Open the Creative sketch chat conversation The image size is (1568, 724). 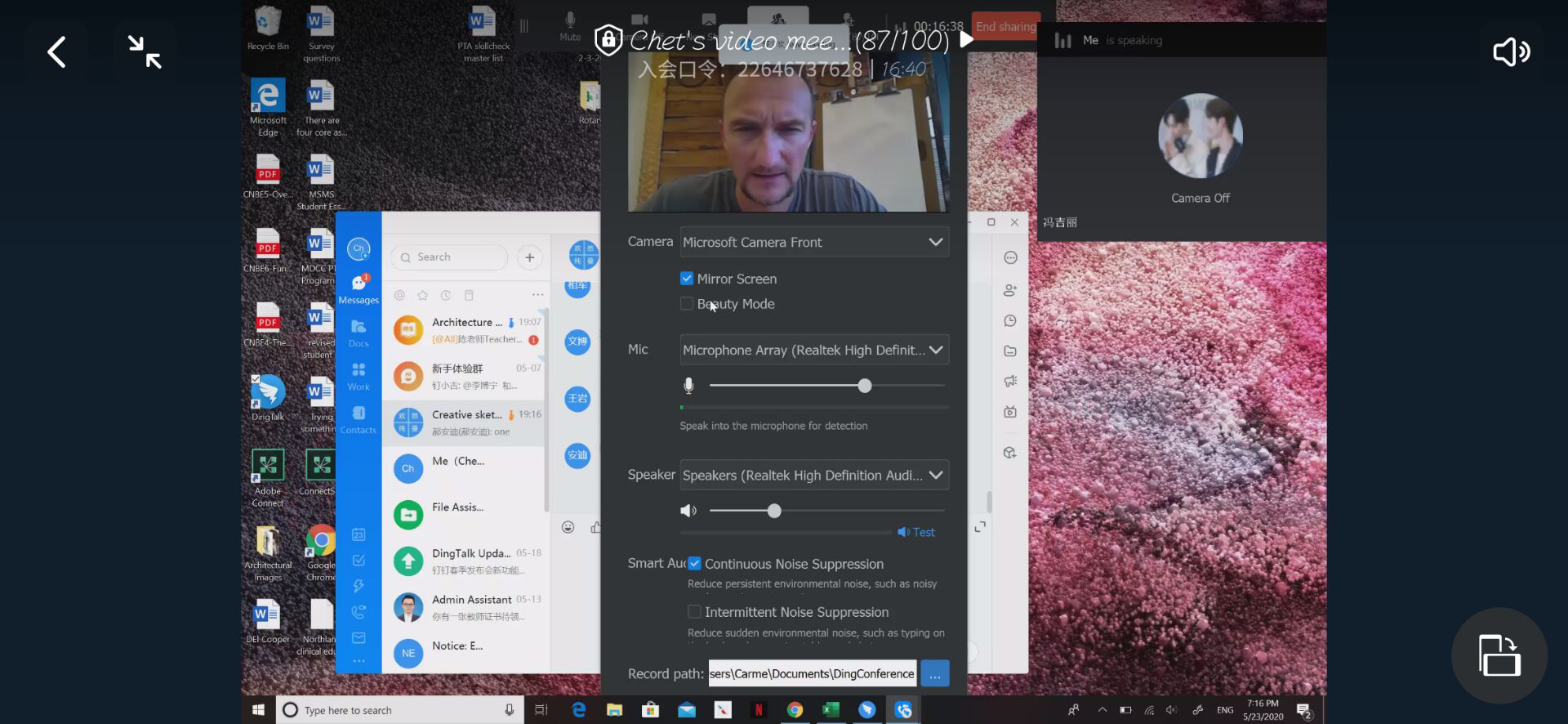[x=465, y=422]
